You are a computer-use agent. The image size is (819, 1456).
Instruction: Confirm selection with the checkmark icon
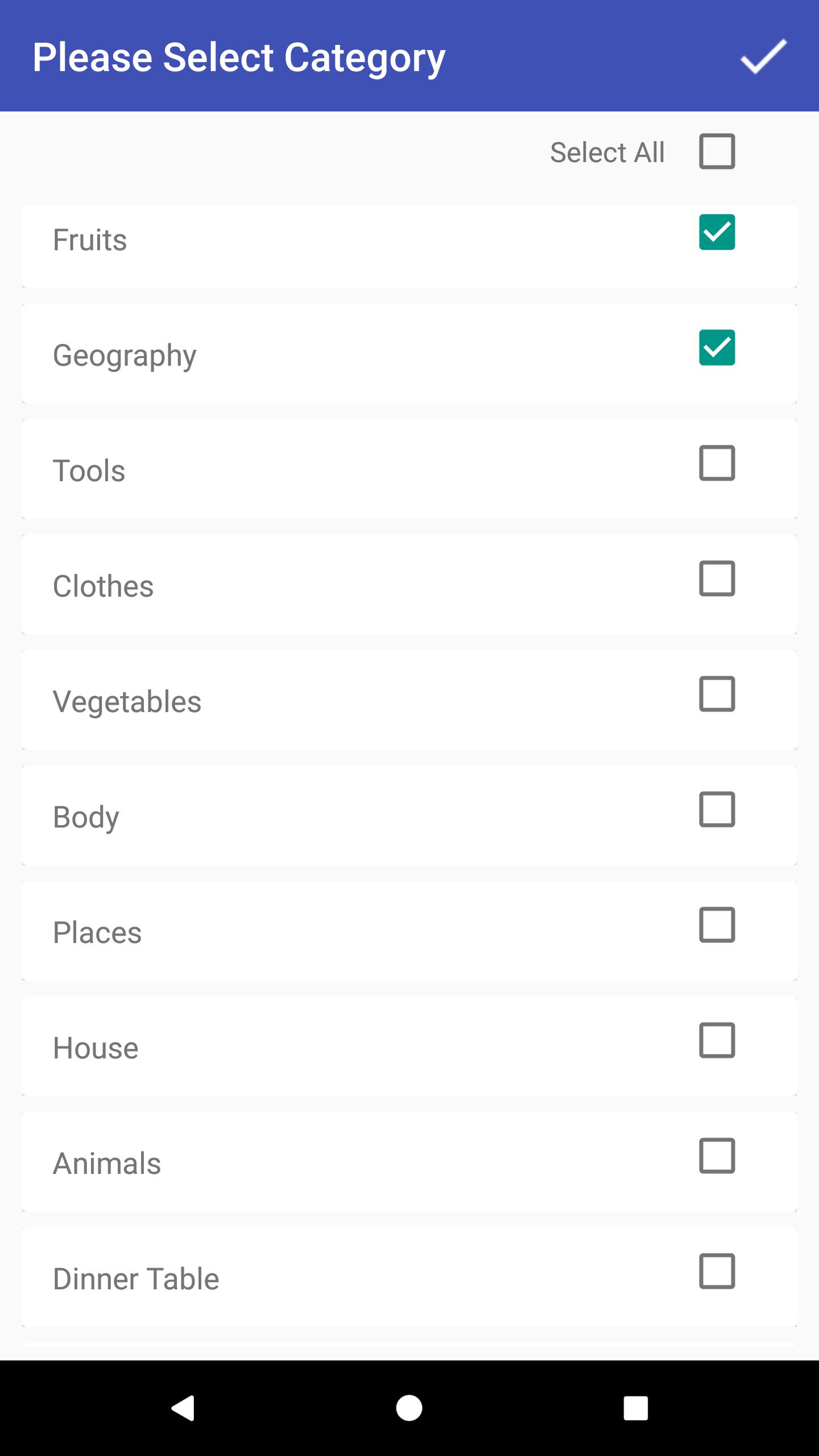763,56
